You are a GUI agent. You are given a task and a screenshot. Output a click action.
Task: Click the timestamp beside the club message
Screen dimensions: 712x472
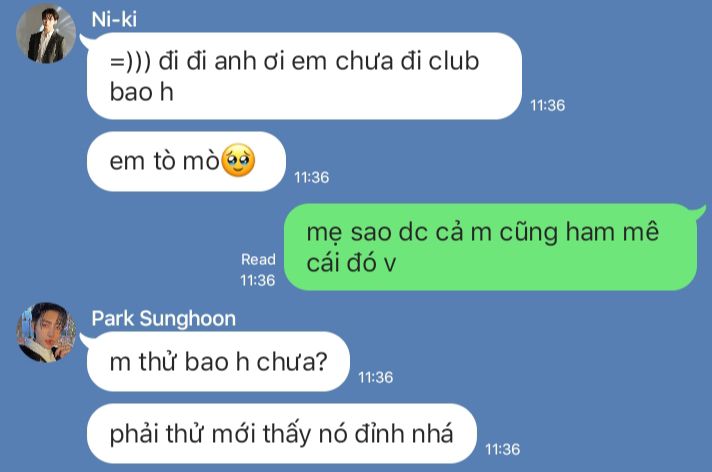point(548,105)
